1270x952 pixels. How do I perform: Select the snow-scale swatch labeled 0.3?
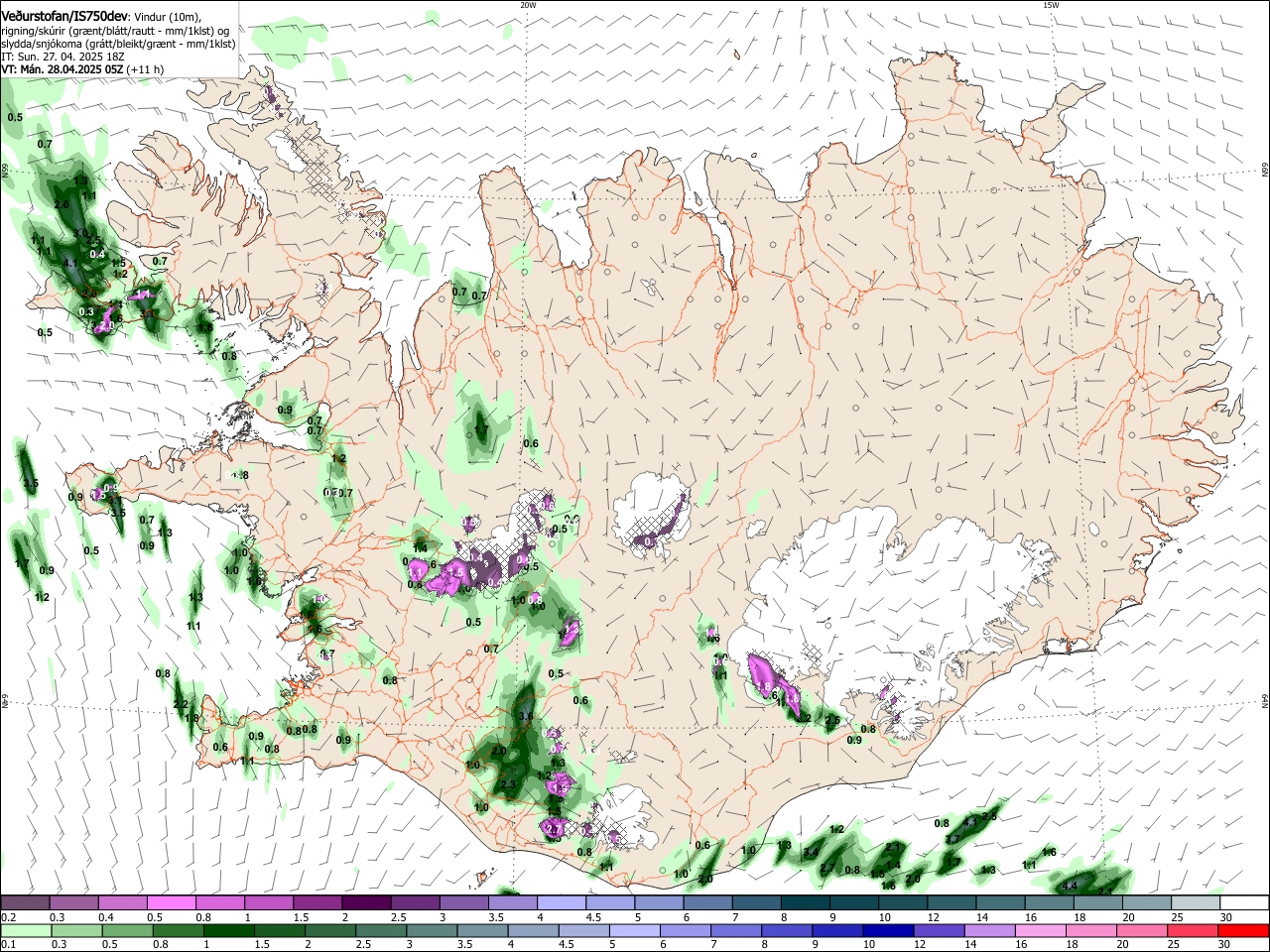coord(73,902)
